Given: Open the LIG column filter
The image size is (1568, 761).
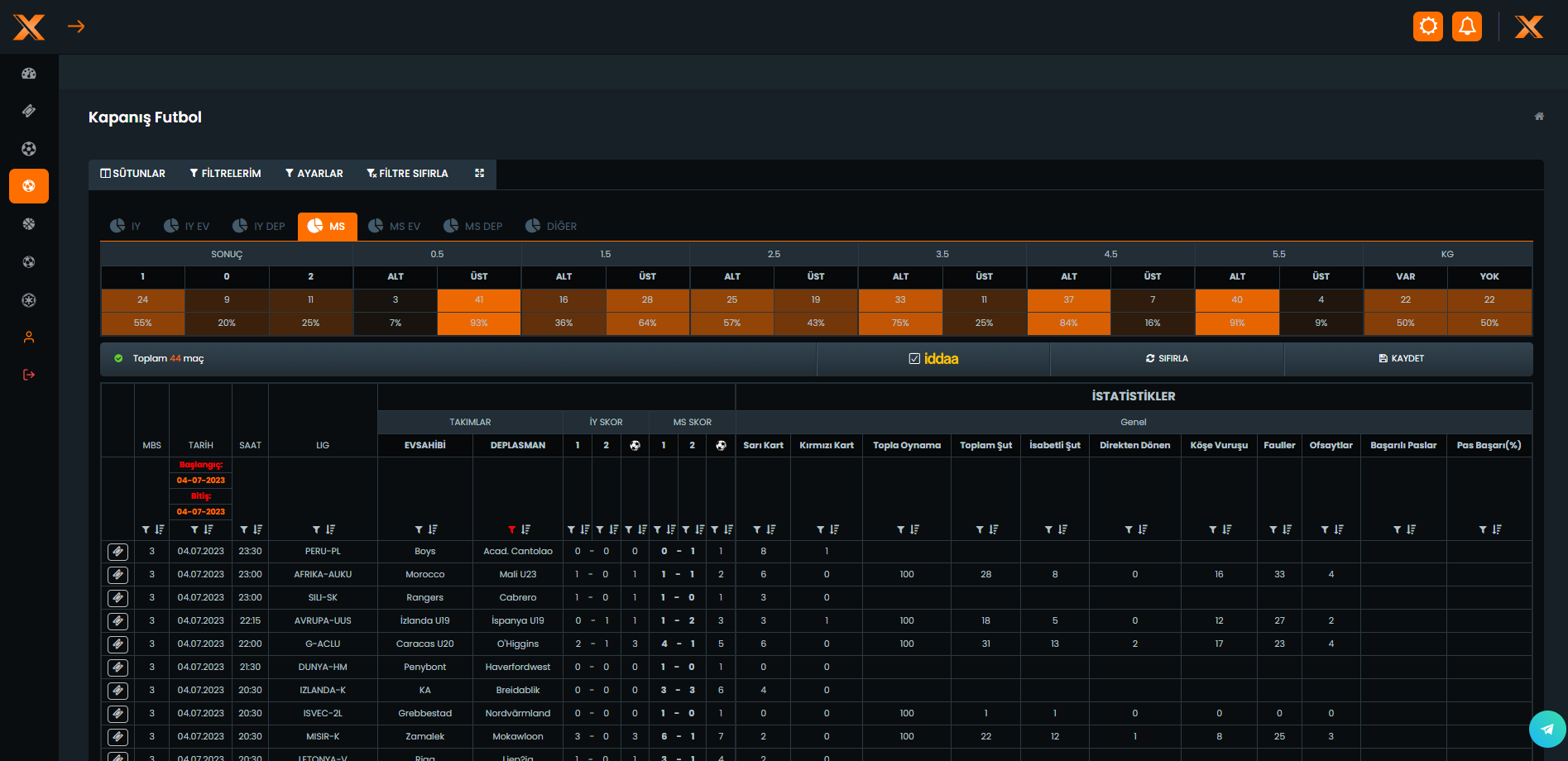Looking at the screenshot, I should click(x=316, y=529).
